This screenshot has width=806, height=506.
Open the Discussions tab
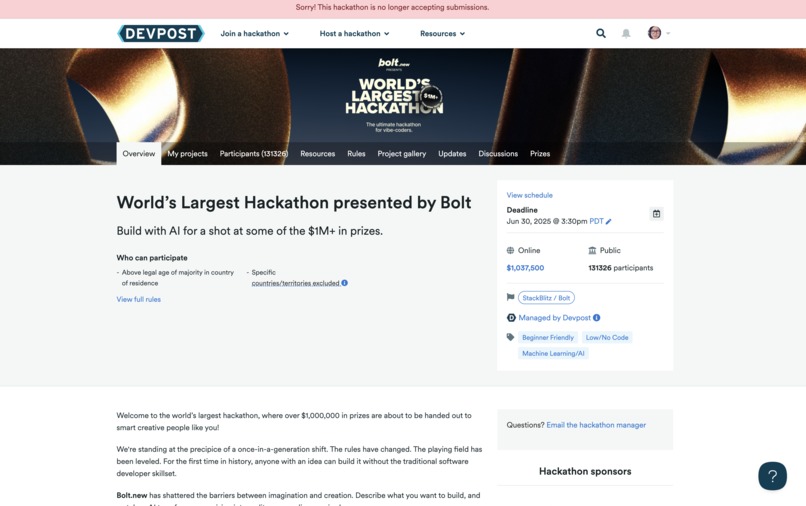(498, 153)
